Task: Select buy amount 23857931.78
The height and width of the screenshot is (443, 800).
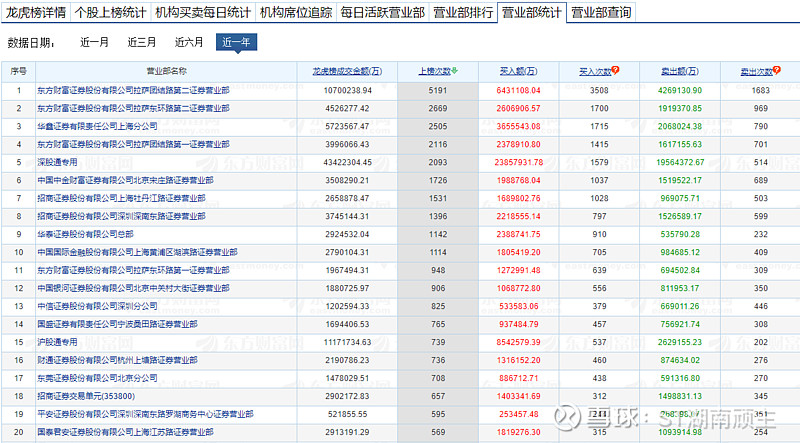Action: [x=518, y=162]
